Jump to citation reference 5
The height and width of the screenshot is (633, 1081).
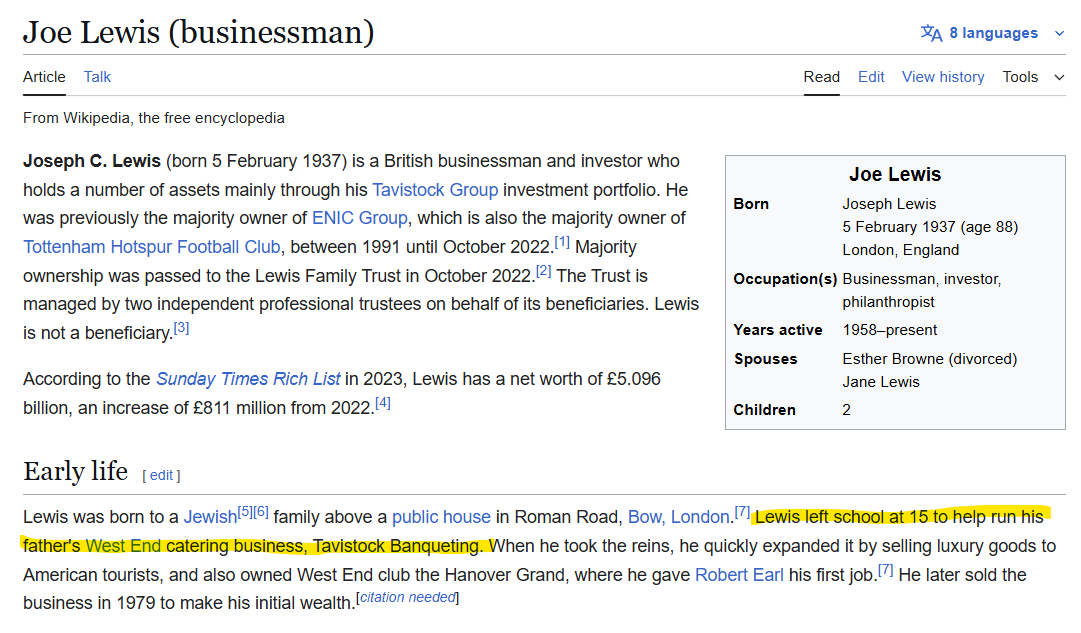[x=245, y=512]
